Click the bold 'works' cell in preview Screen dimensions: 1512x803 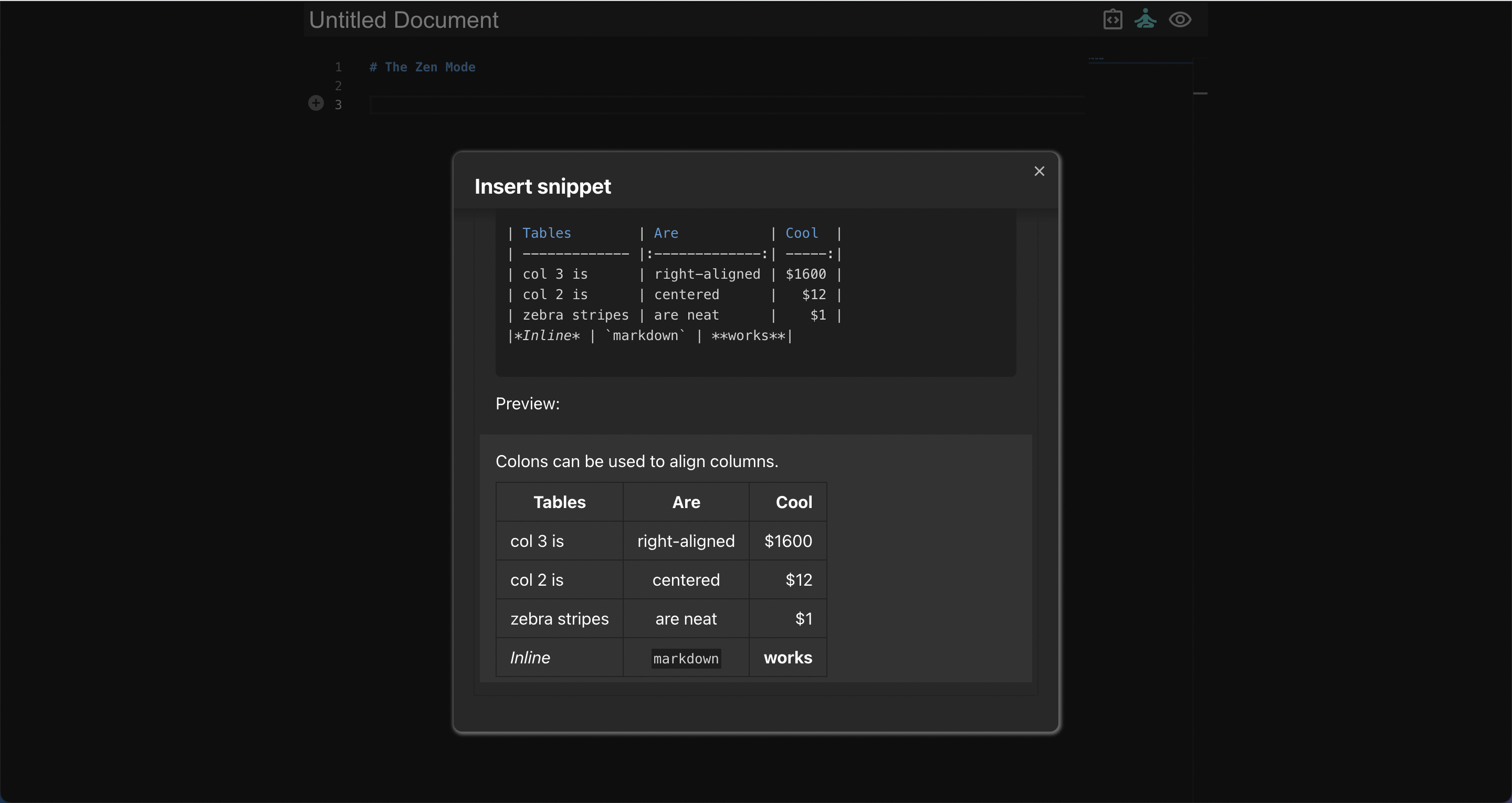coord(787,658)
